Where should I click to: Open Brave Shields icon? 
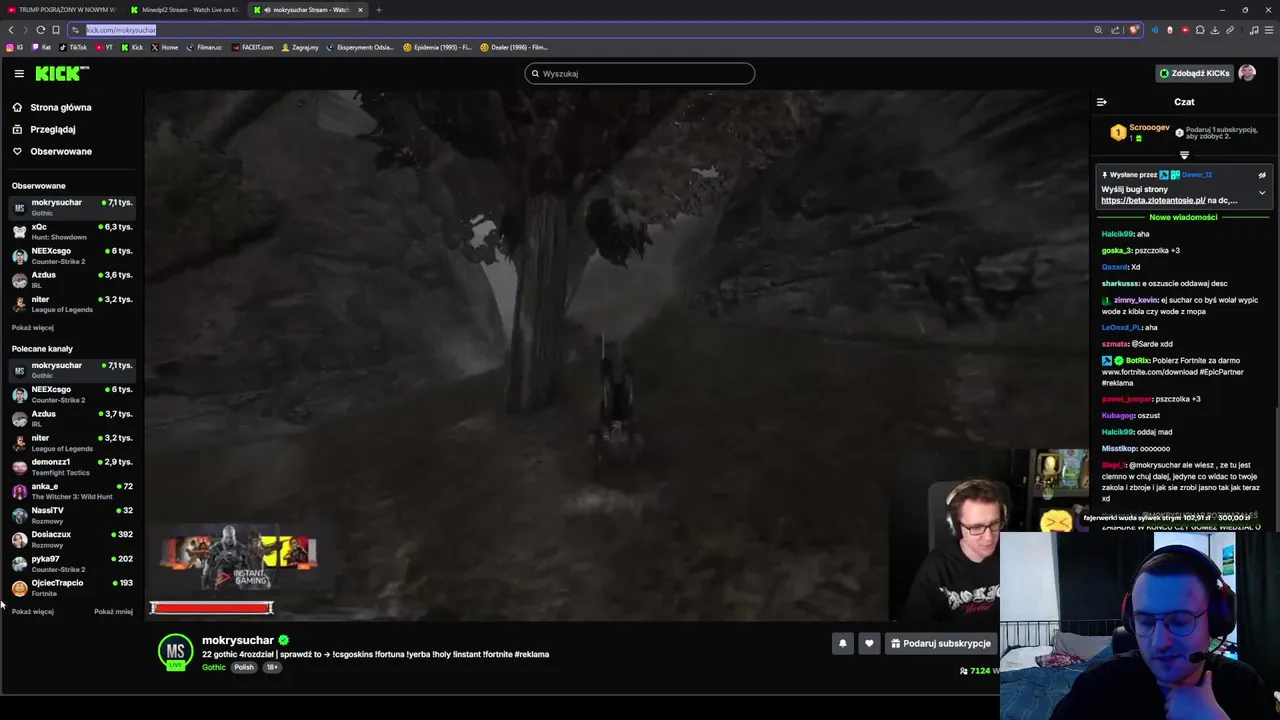tap(1133, 30)
